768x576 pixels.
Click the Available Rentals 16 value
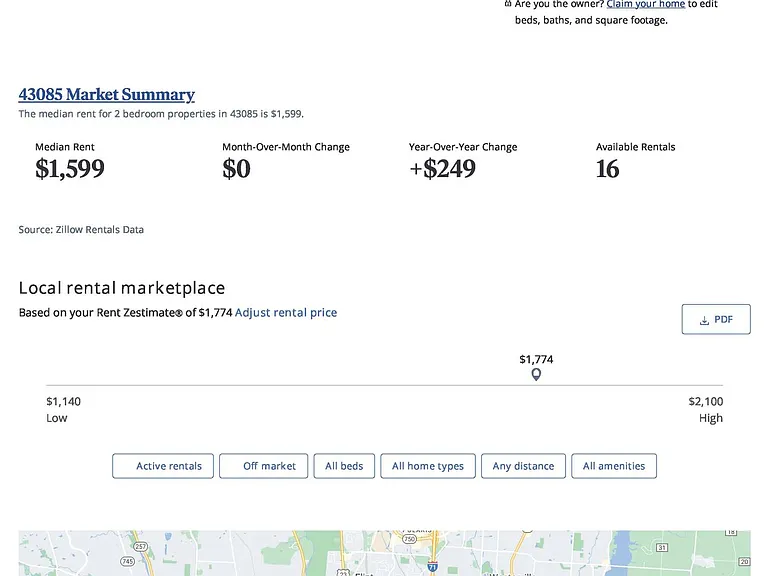tap(607, 168)
